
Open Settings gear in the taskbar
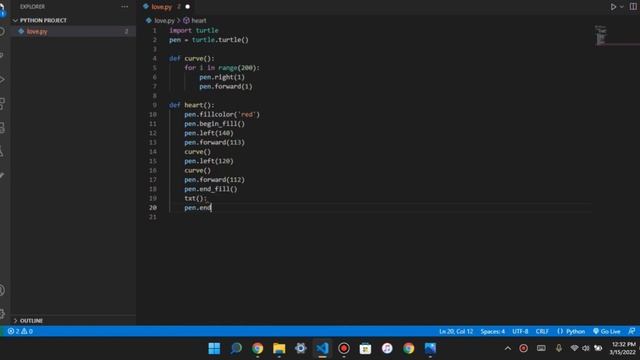tap(301, 348)
